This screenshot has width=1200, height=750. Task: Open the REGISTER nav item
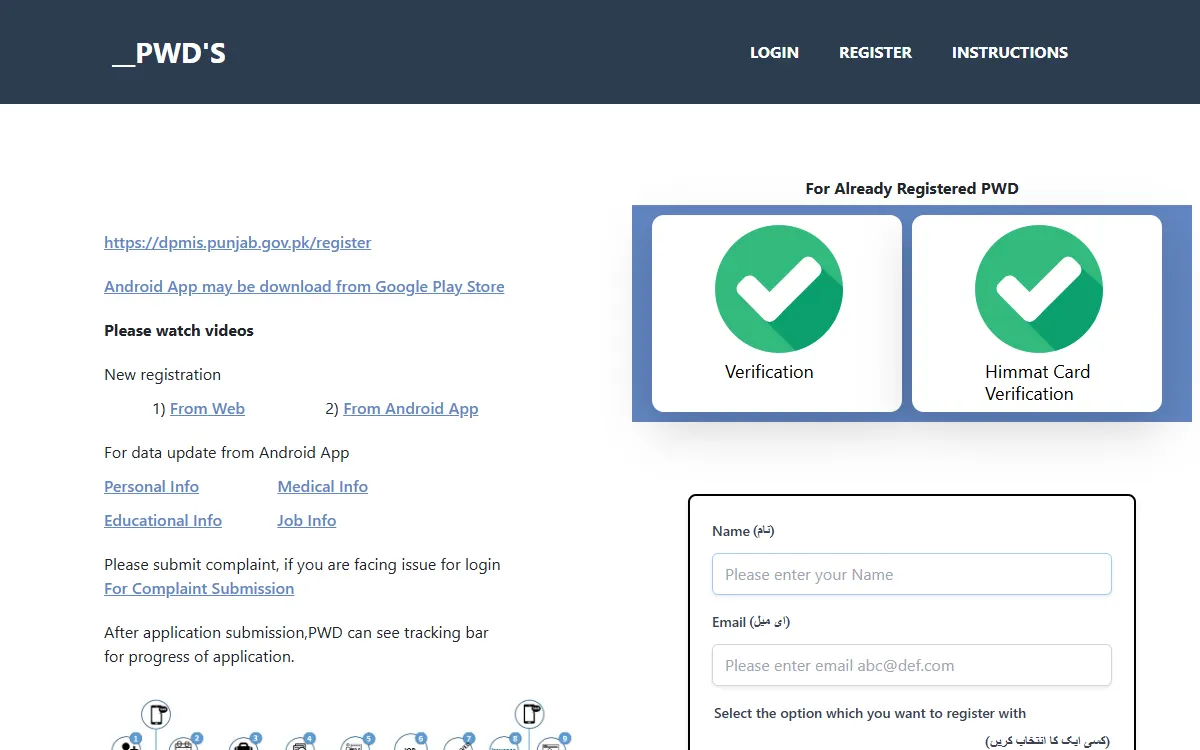point(875,52)
